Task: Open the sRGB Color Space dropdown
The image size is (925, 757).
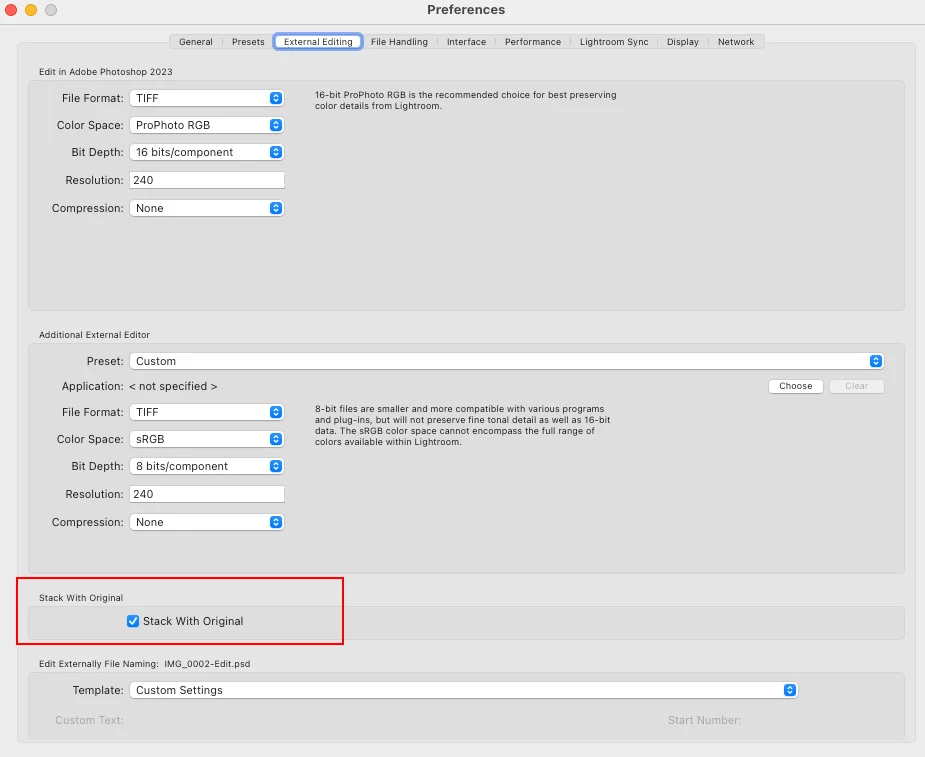Action: point(206,439)
